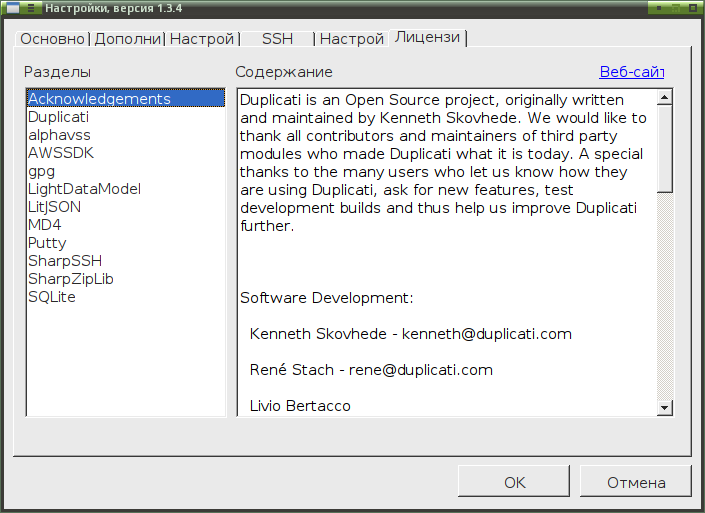Click the kenneth@duplicati.com line
The height and width of the screenshot is (513, 705).
(411, 334)
